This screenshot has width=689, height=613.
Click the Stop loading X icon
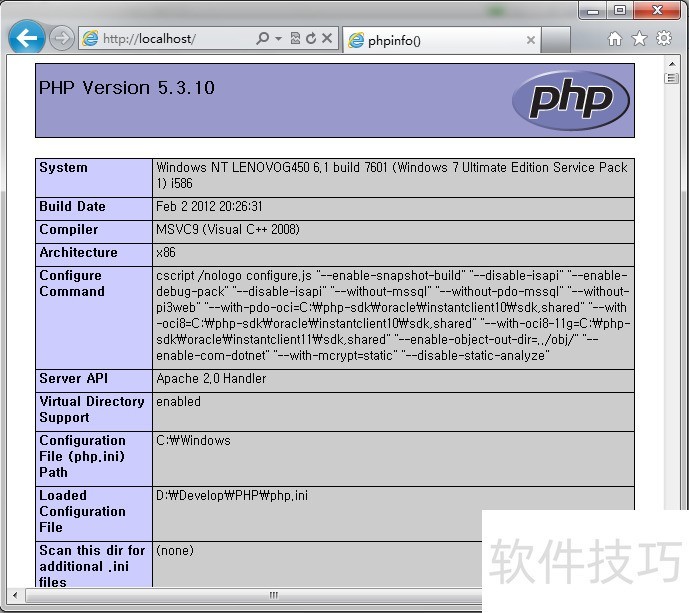click(327, 39)
